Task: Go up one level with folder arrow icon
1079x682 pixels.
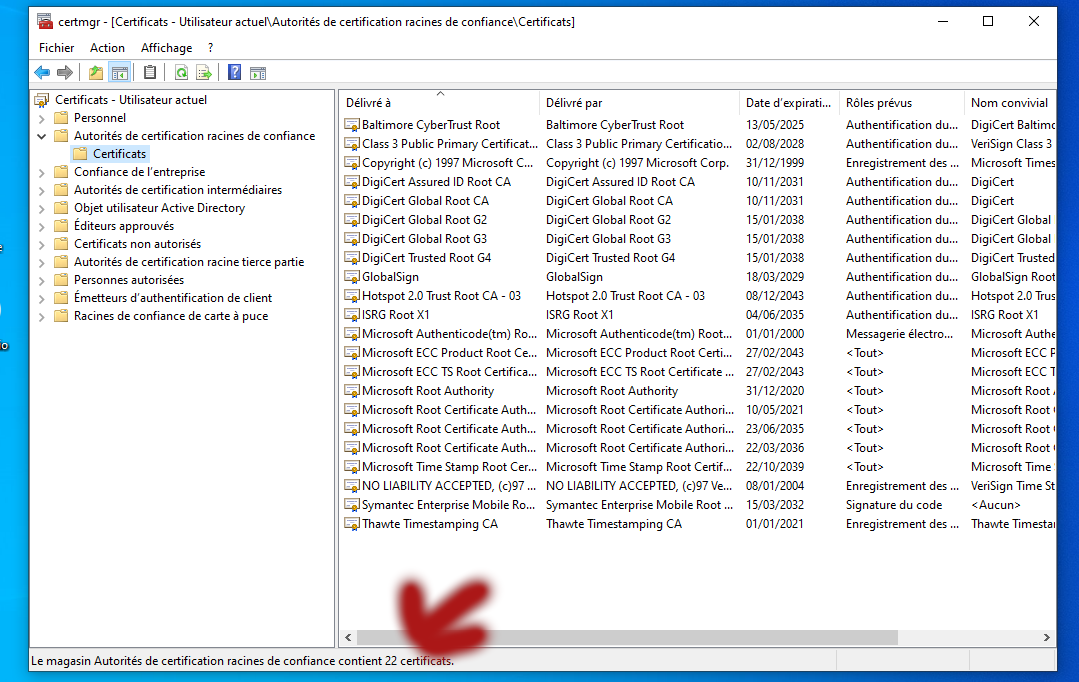Action: point(96,72)
